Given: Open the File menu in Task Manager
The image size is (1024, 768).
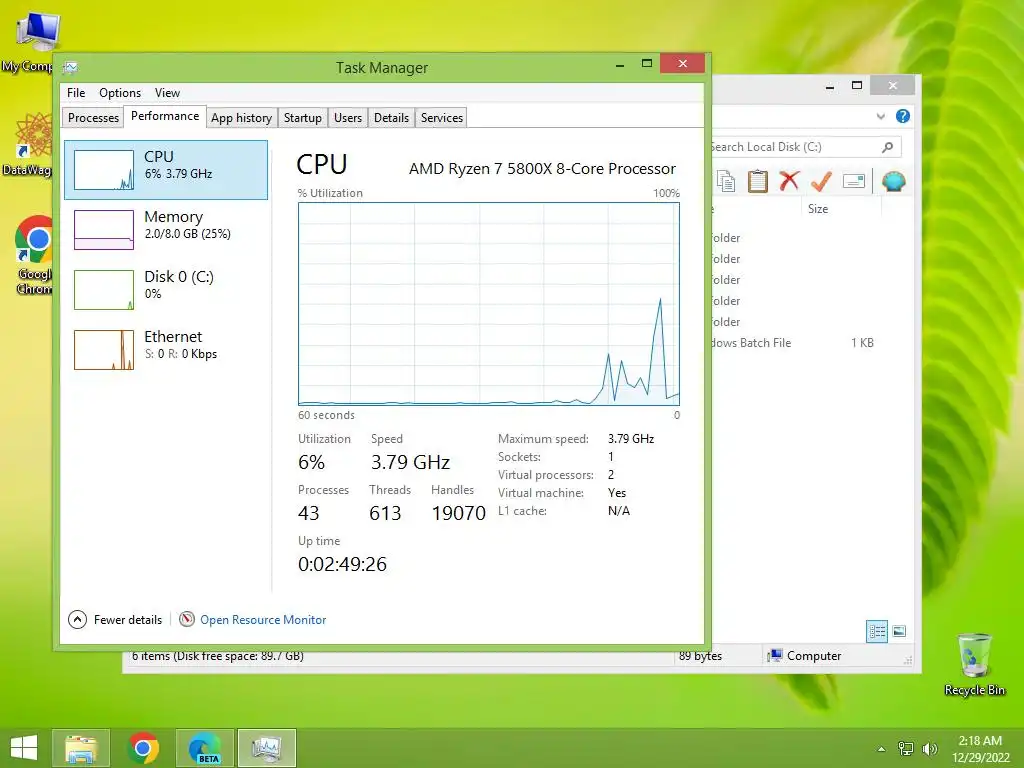Looking at the screenshot, I should (x=76, y=93).
